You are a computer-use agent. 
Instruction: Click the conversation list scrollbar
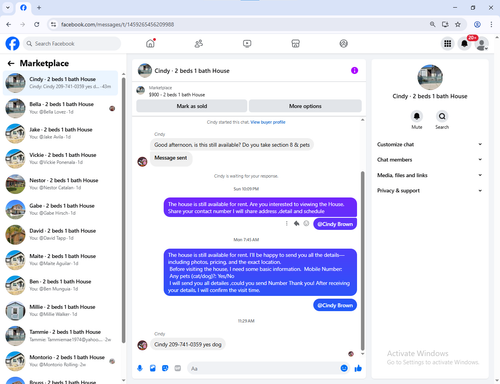tap(123, 210)
